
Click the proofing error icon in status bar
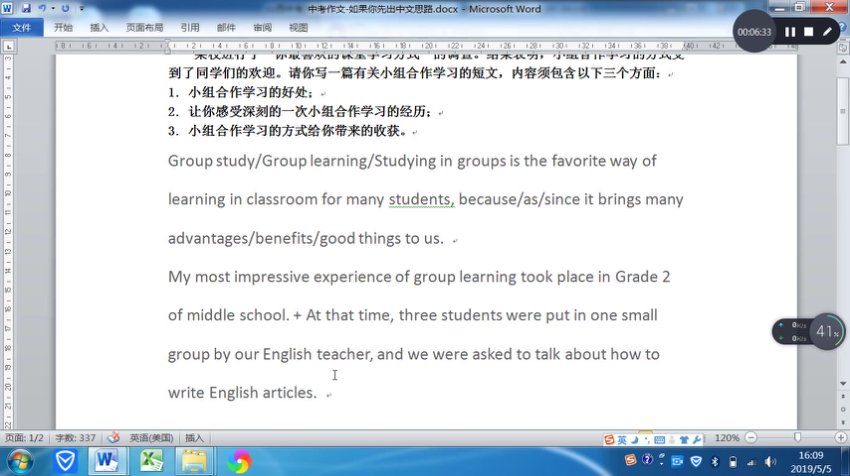pos(113,438)
